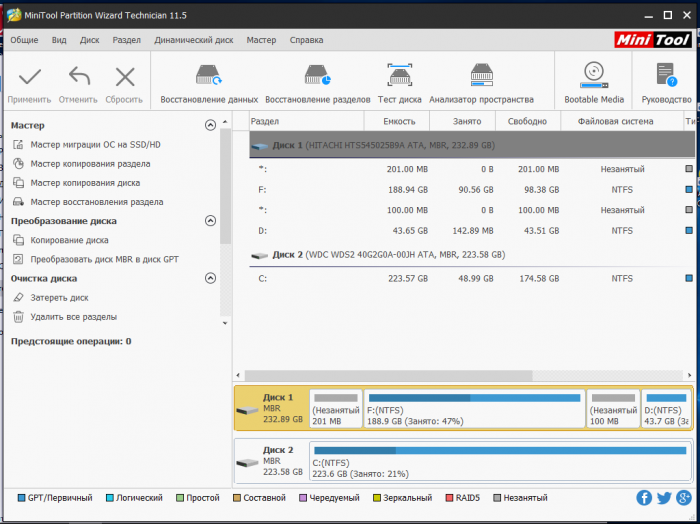Collapse the Преобразование диска section
Screen dimensions: 700x524
point(210,221)
